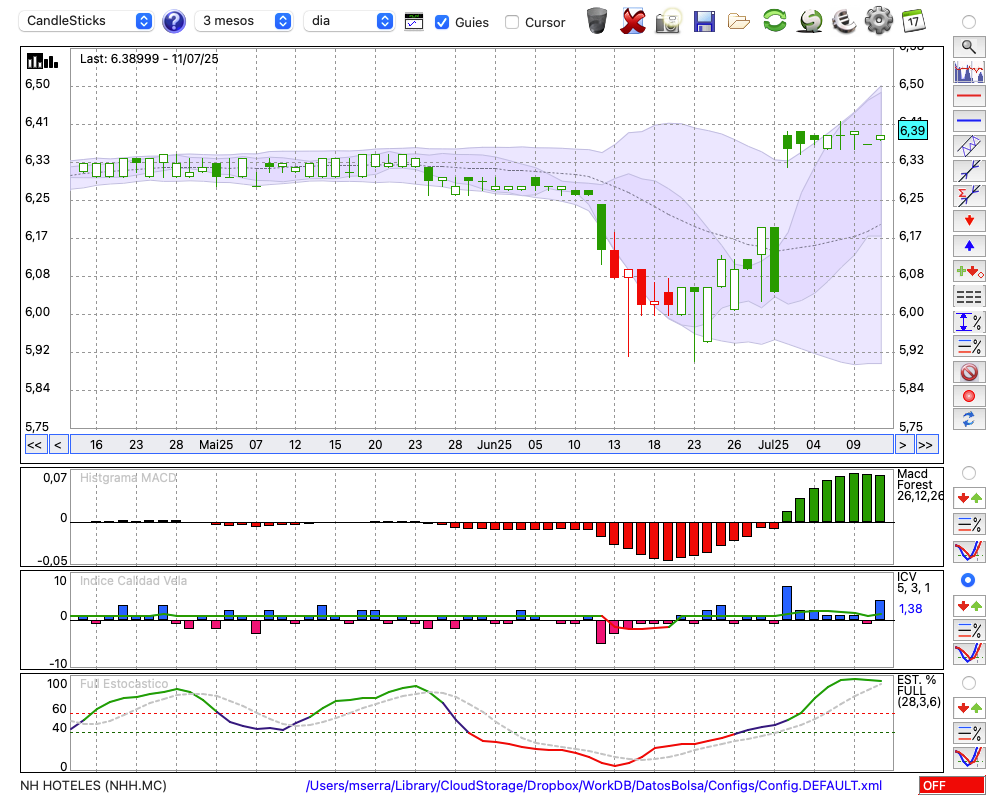
Task: Click the ICV 5, 3, 1 parameters label
Action: (x=913, y=582)
